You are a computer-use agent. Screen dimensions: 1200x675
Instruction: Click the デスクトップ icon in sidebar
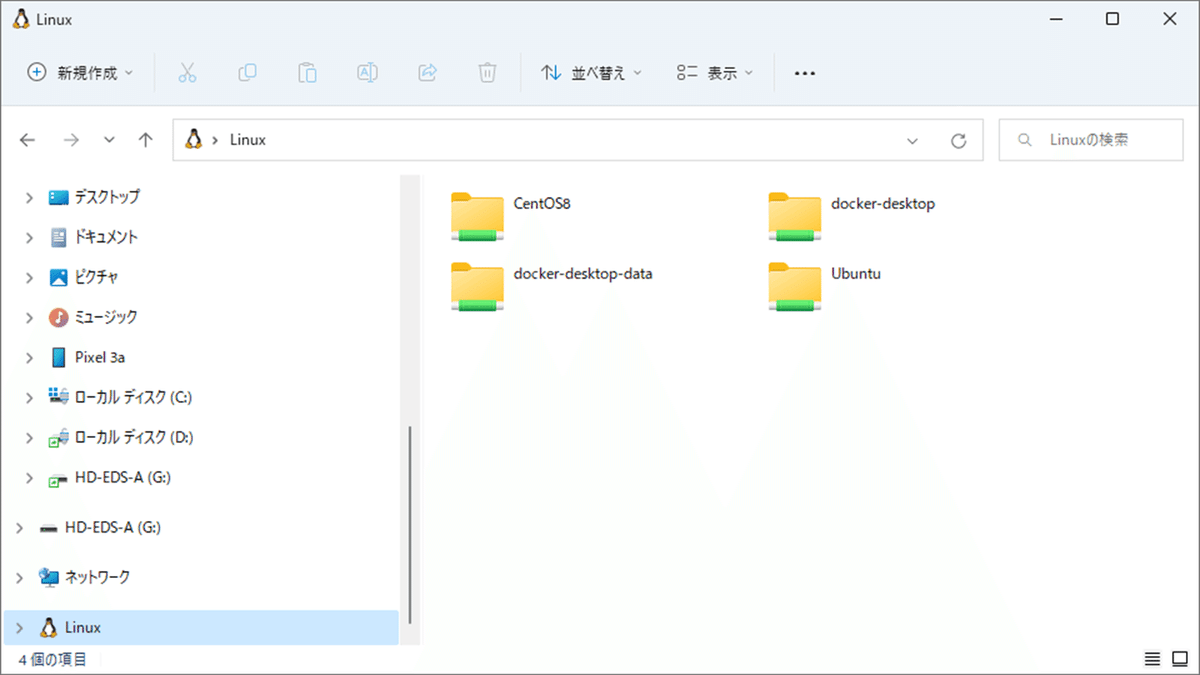tap(59, 197)
